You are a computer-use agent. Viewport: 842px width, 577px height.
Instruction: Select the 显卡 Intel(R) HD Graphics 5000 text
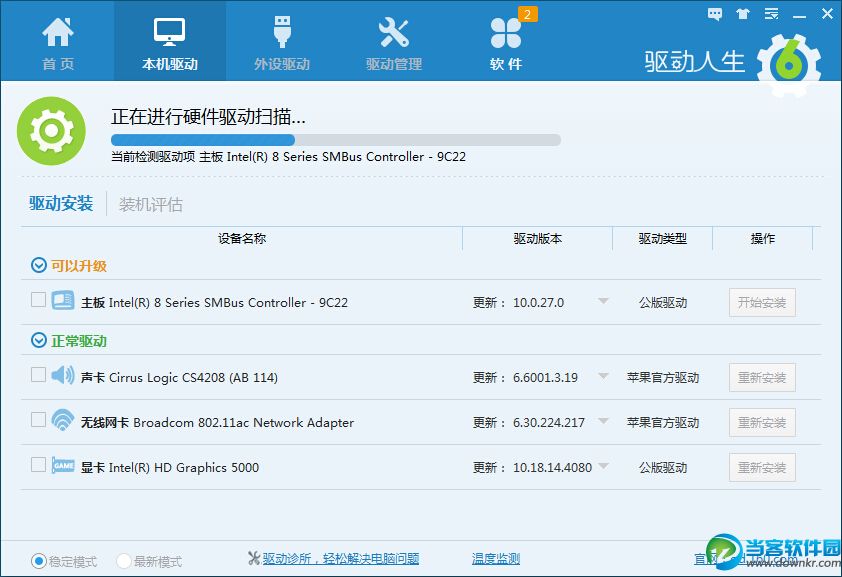click(x=170, y=468)
